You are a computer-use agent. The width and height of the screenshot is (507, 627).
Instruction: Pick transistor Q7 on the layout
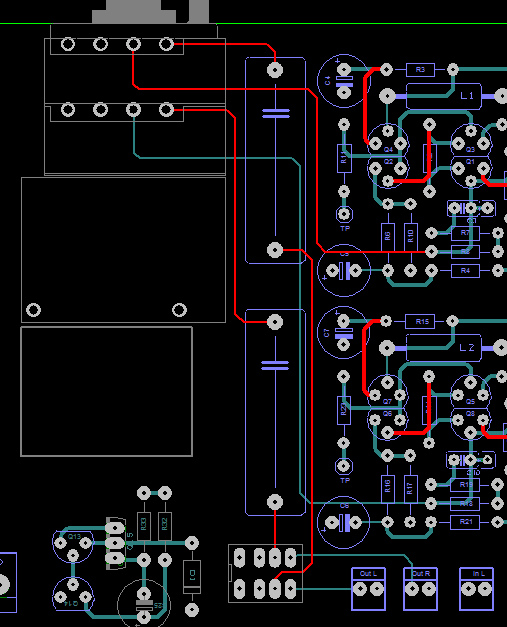(x=387, y=392)
